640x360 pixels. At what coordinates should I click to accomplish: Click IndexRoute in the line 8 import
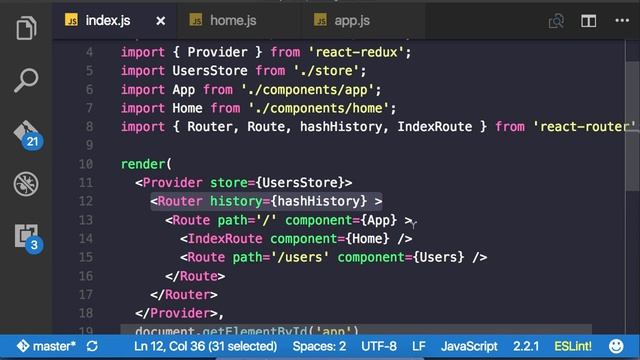click(435, 127)
